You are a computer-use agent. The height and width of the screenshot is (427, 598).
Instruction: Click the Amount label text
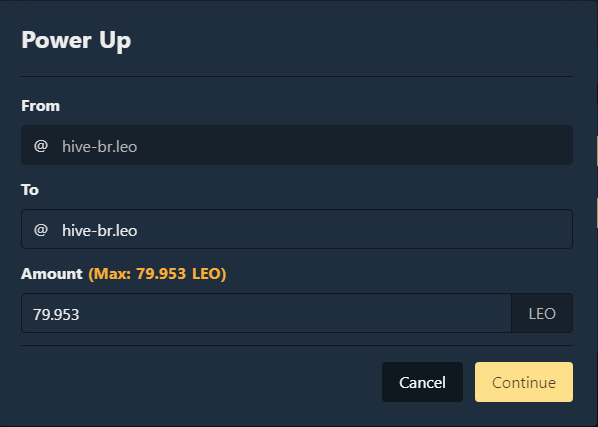[51, 274]
